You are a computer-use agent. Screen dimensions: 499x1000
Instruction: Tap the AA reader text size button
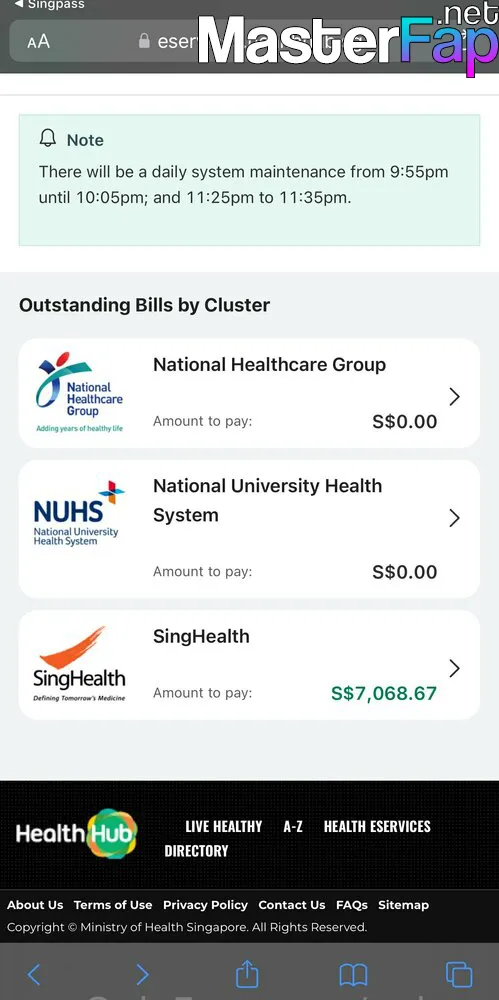click(x=38, y=41)
